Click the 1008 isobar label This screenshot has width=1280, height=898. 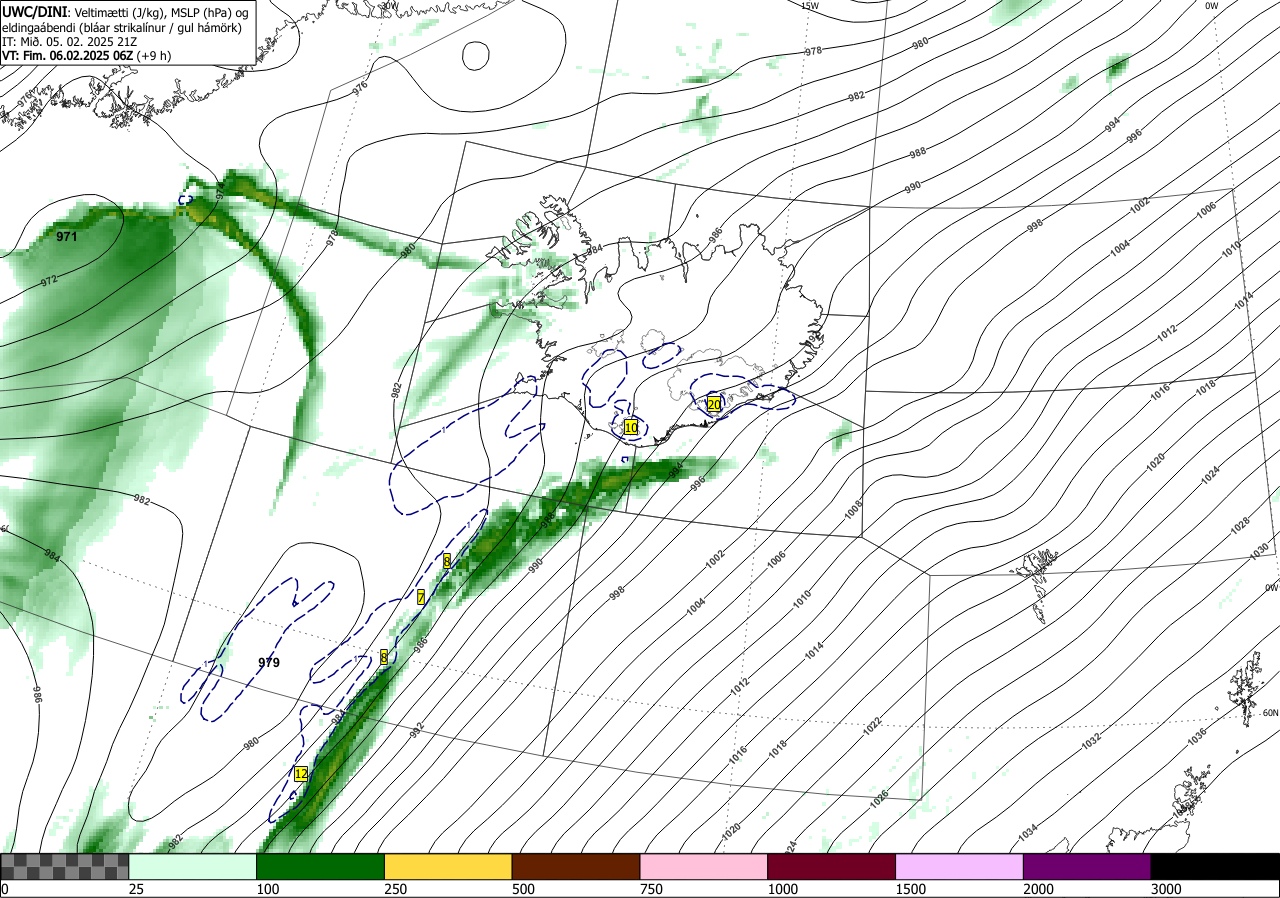click(x=853, y=510)
